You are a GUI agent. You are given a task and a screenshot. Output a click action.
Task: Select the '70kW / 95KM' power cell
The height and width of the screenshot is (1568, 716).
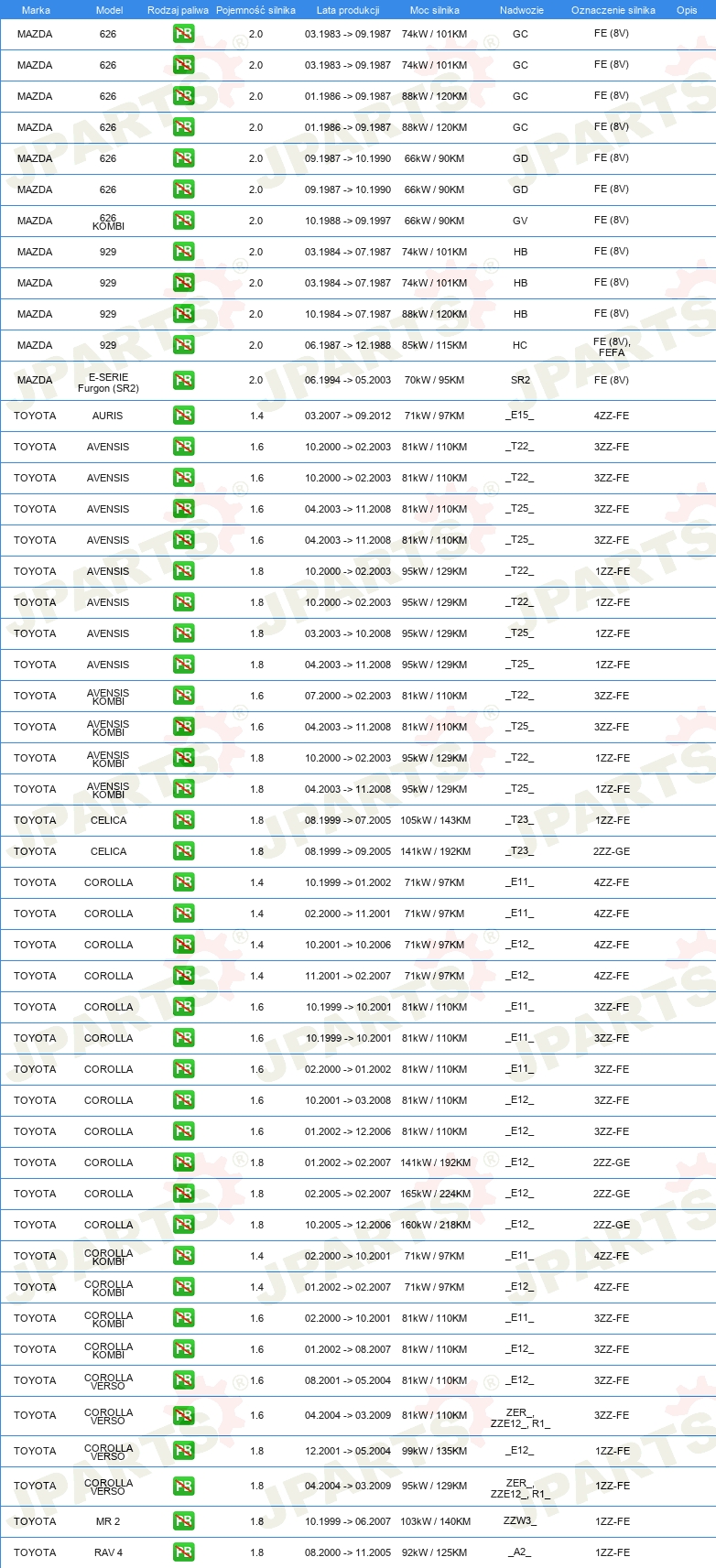click(x=435, y=380)
